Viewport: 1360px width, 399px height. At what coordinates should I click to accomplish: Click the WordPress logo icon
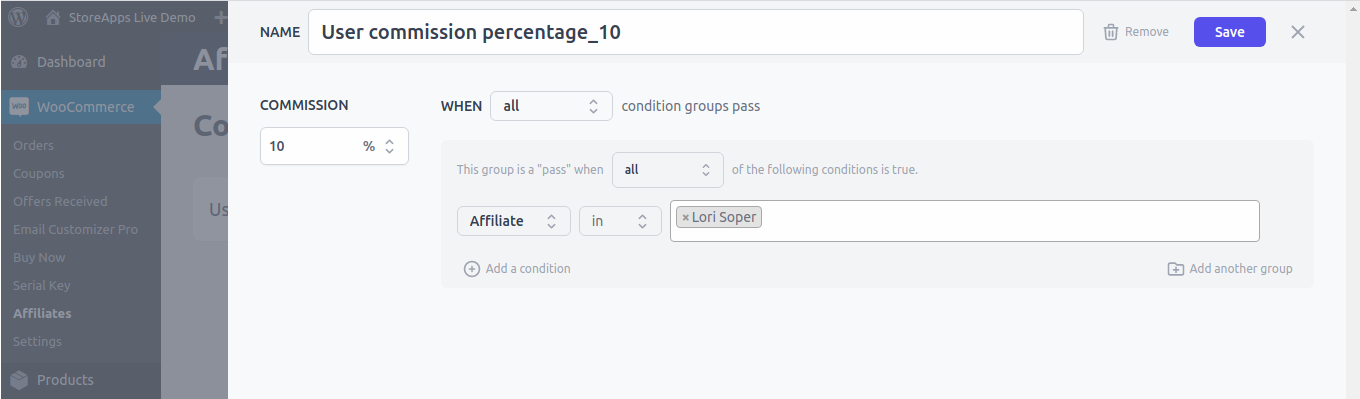20,17
